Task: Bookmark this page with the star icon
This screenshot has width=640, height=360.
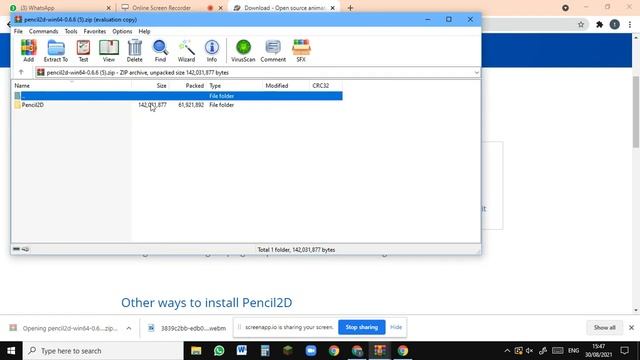Action: tap(581, 24)
